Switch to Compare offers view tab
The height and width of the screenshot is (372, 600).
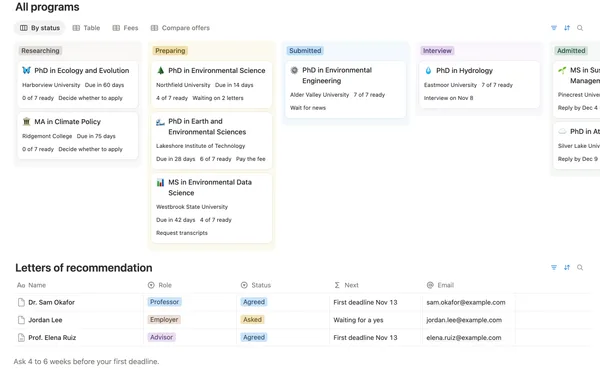click(x=180, y=28)
